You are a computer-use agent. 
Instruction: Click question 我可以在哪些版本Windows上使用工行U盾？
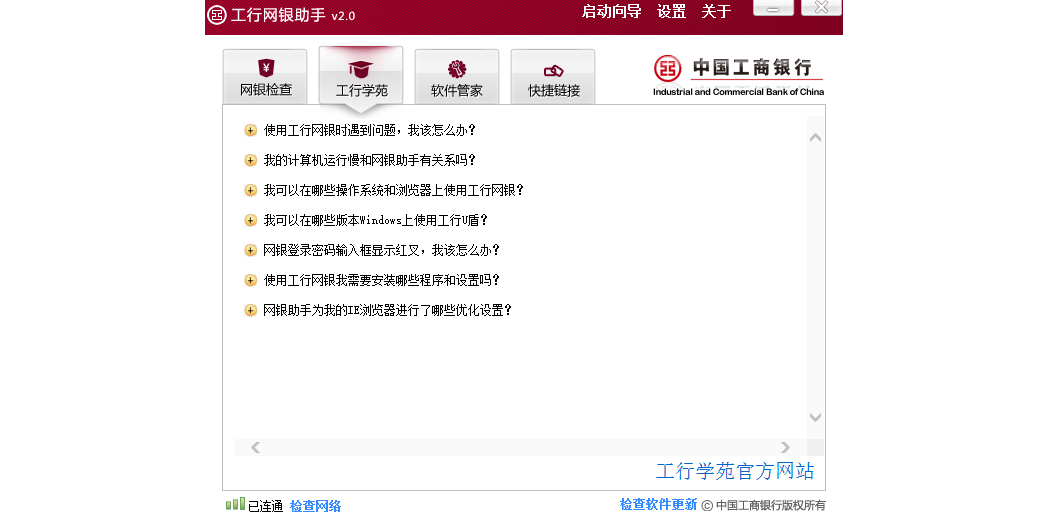(376, 220)
